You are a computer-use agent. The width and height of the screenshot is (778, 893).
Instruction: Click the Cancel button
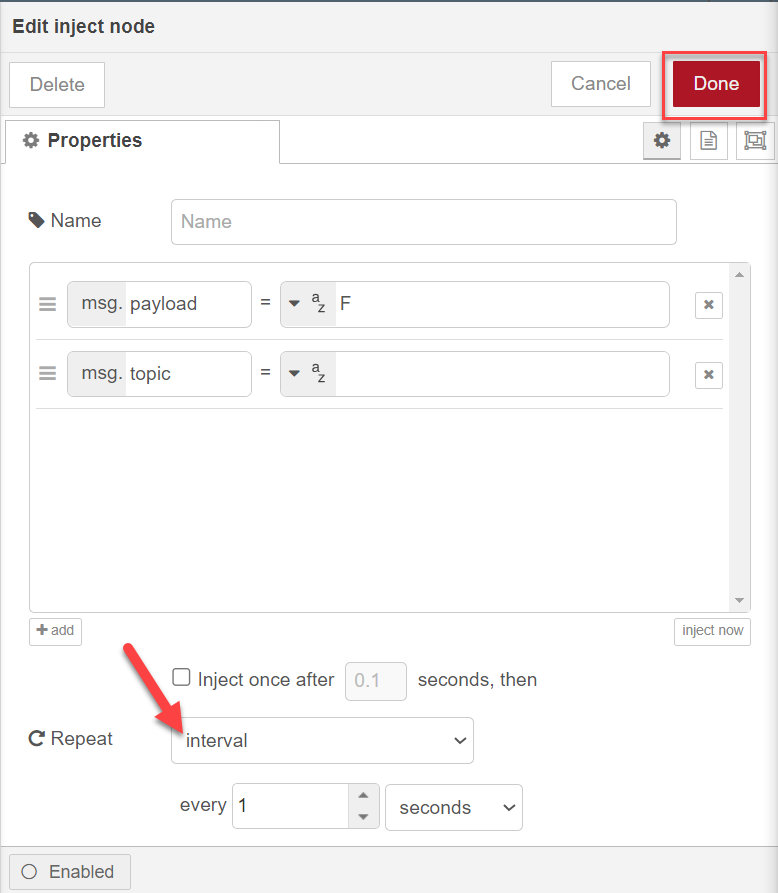click(x=600, y=84)
